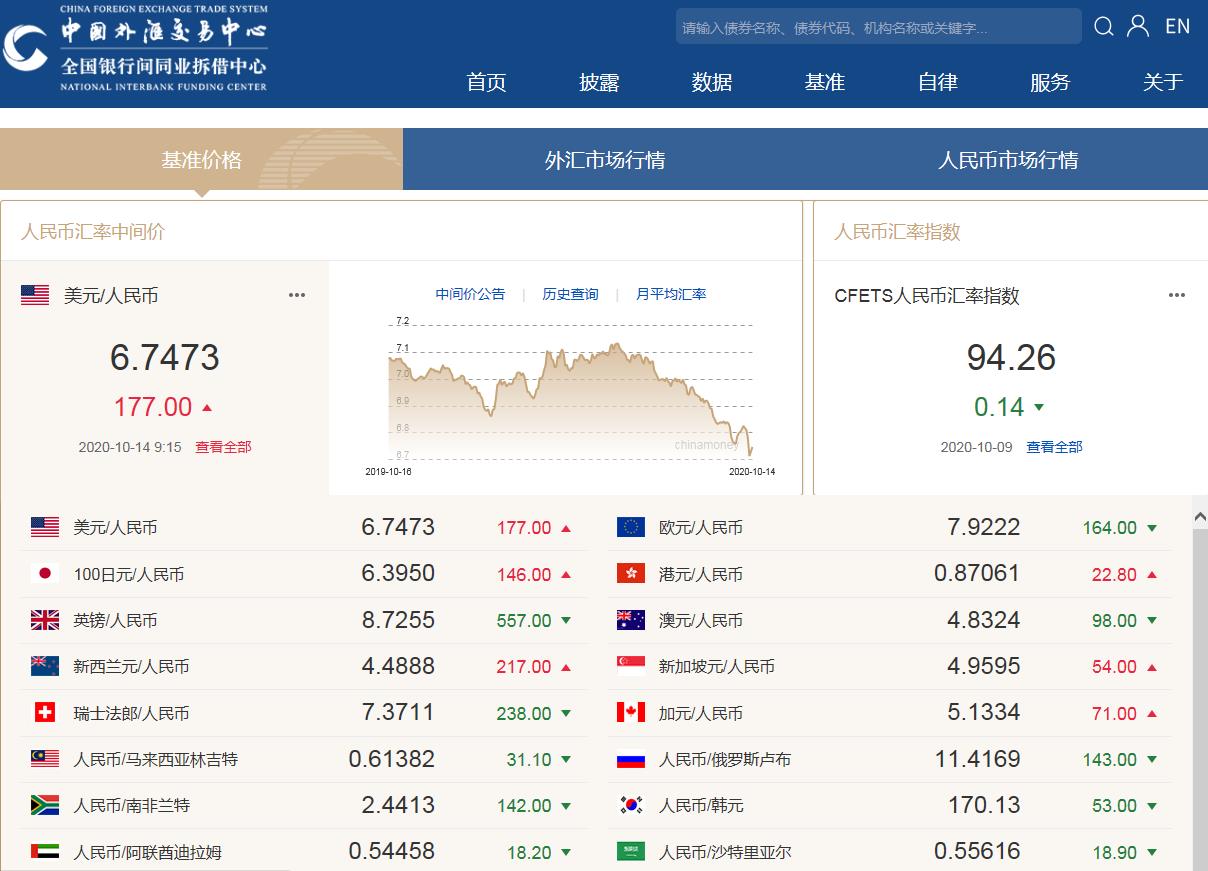Viewport: 1208px width, 871px height.
Task: Open the 中间价公告 link
Action: (470, 294)
